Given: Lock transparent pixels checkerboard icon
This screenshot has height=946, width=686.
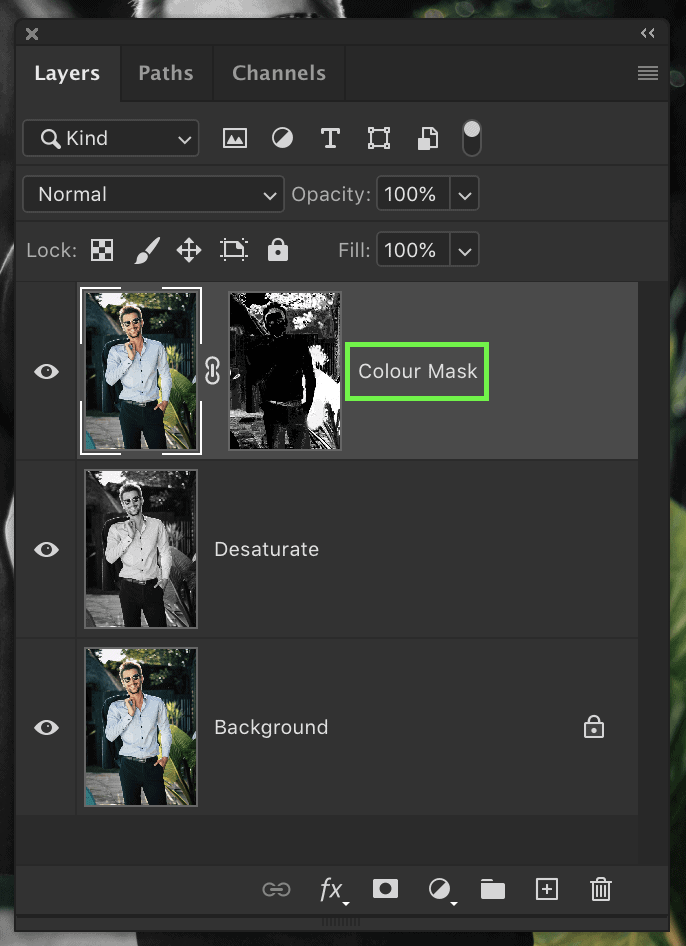Looking at the screenshot, I should click(x=102, y=250).
